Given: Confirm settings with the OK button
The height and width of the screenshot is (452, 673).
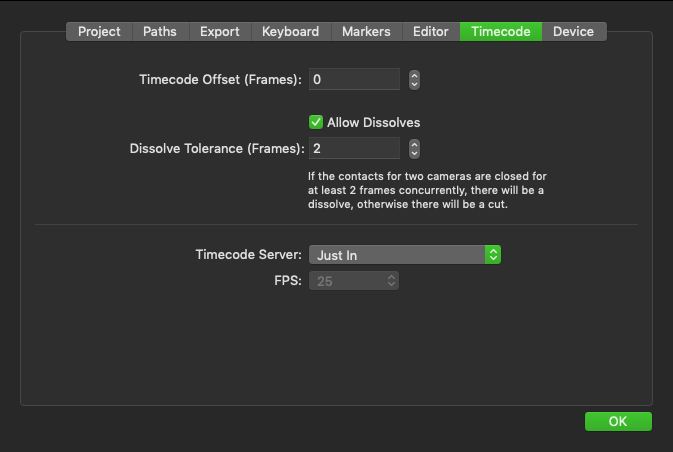Looking at the screenshot, I should click(x=618, y=422).
